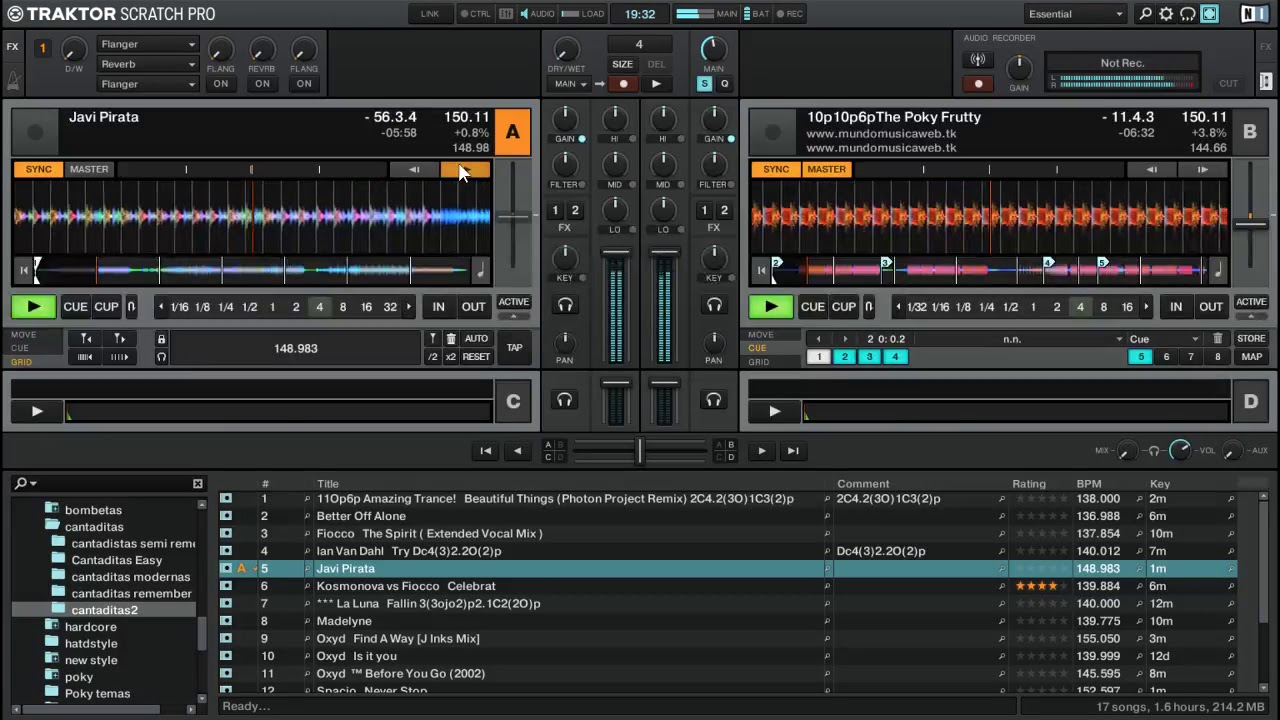Turn off the first FLANG effect ON button
Screen dimensions: 1280x720
[x=220, y=84]
